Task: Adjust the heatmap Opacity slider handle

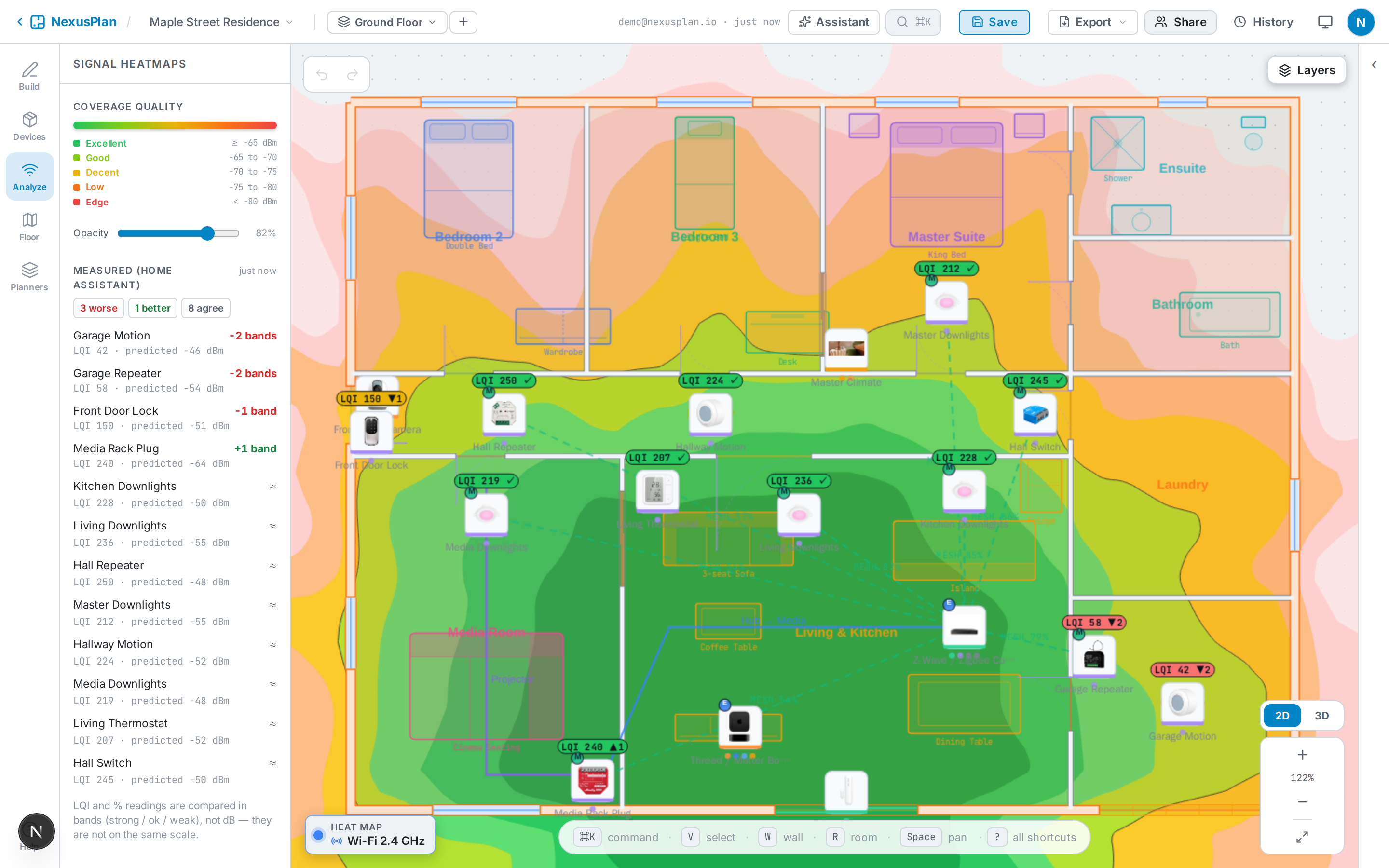Action: click(x=208, y=233)
